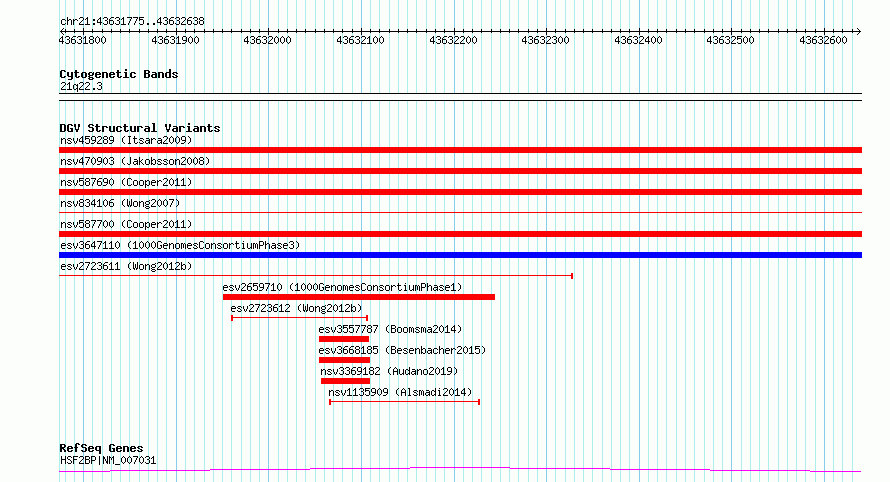Open the DGV Structural Variants track title
Viewport: 890px width, 482px height.
pyautogui.click(x=140, y=128)
